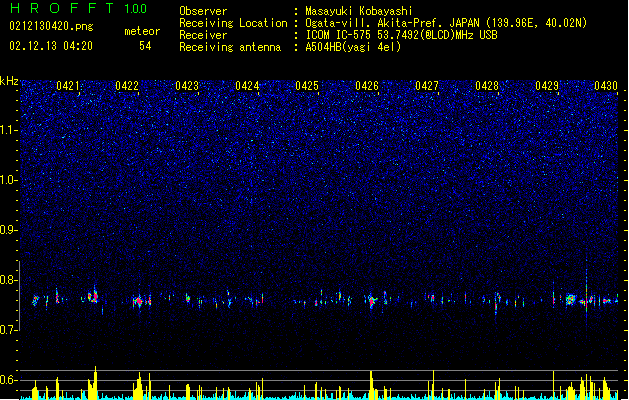Click the 1.0 kHz axis label
The height and width of the screenshot is (400, 629).
click(x=8, y=180)
